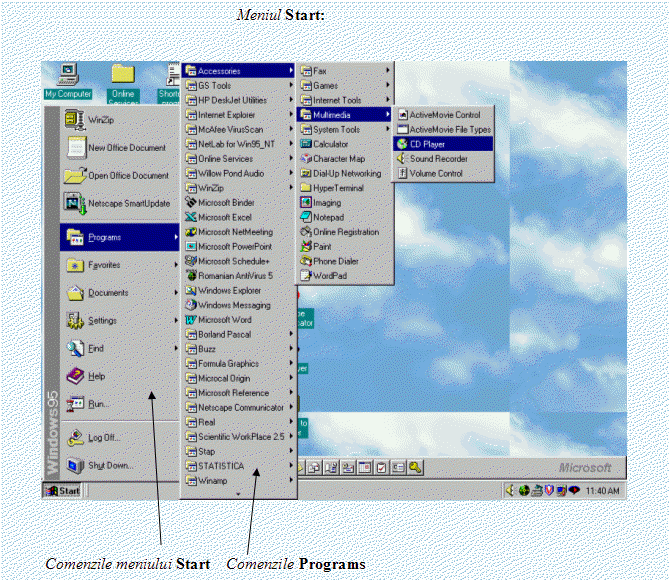The height and width of the screenshot is (580, 669).
Task: Open Dial-Up Networking
Action: 345,173
